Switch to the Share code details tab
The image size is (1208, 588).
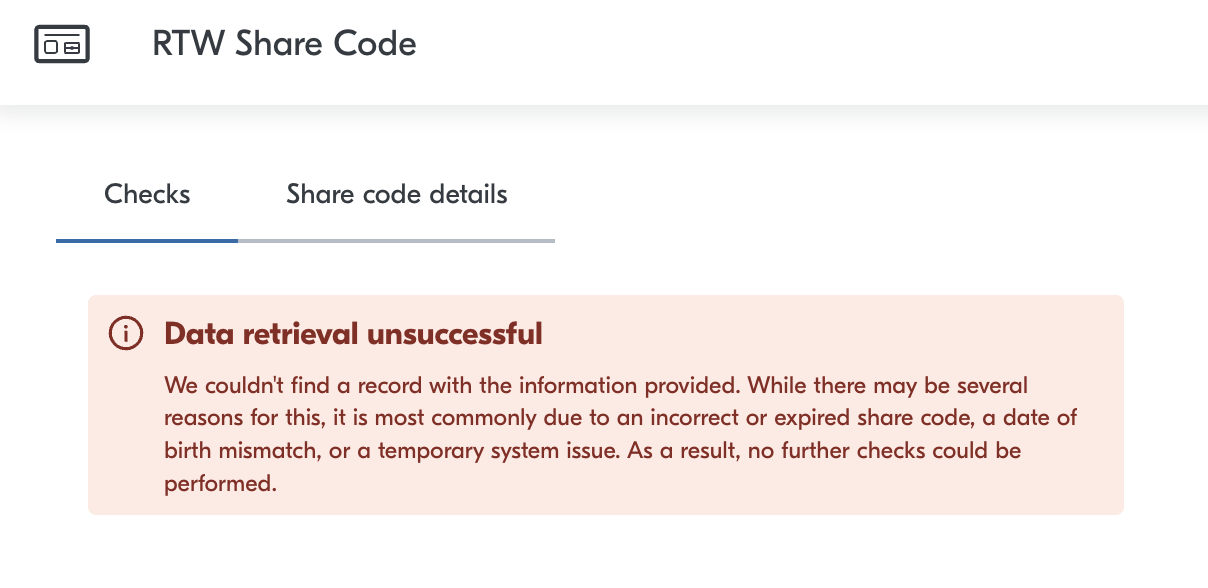[396, 194]
